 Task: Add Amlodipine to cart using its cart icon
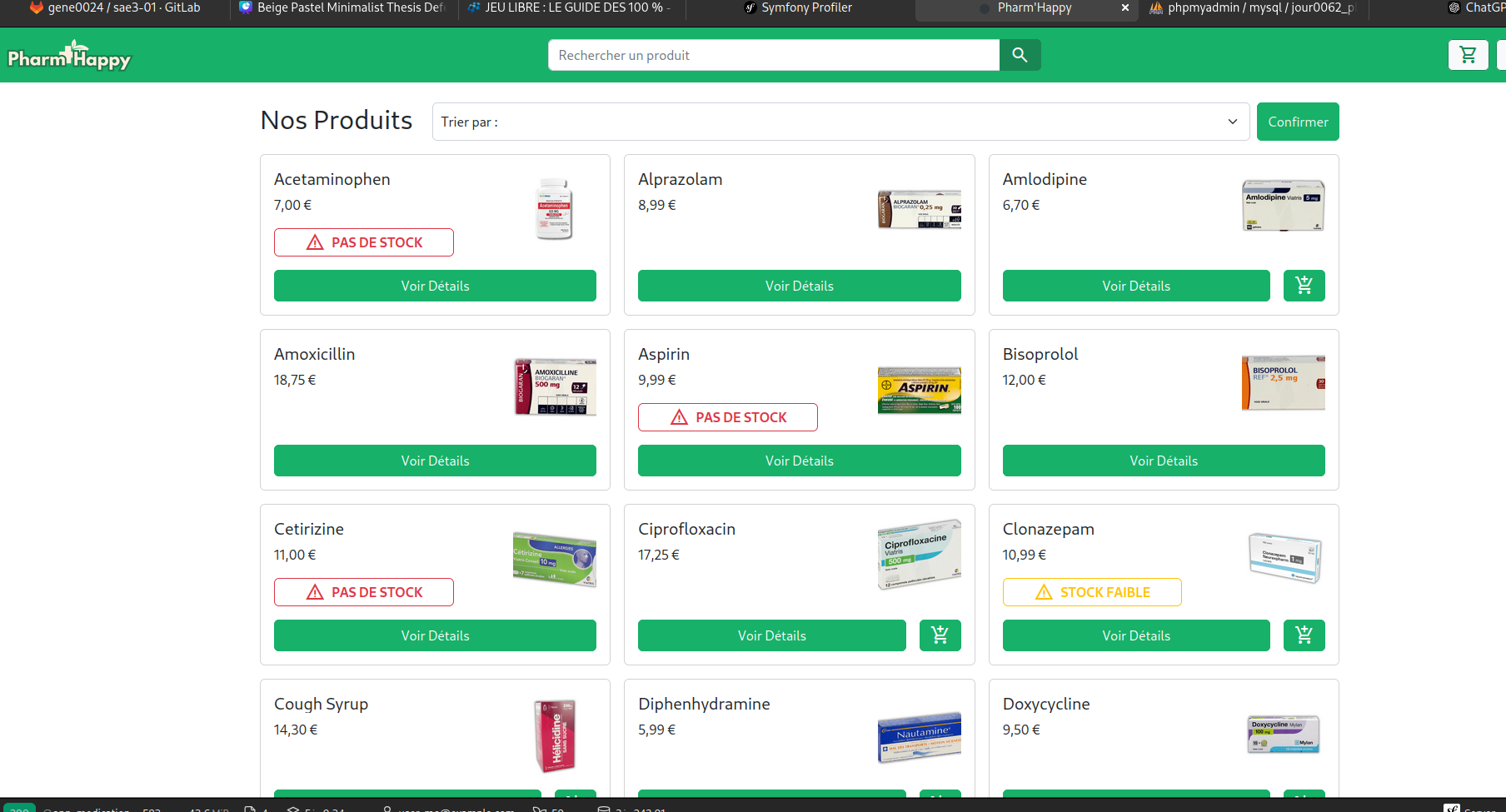tap(1304, 285)
